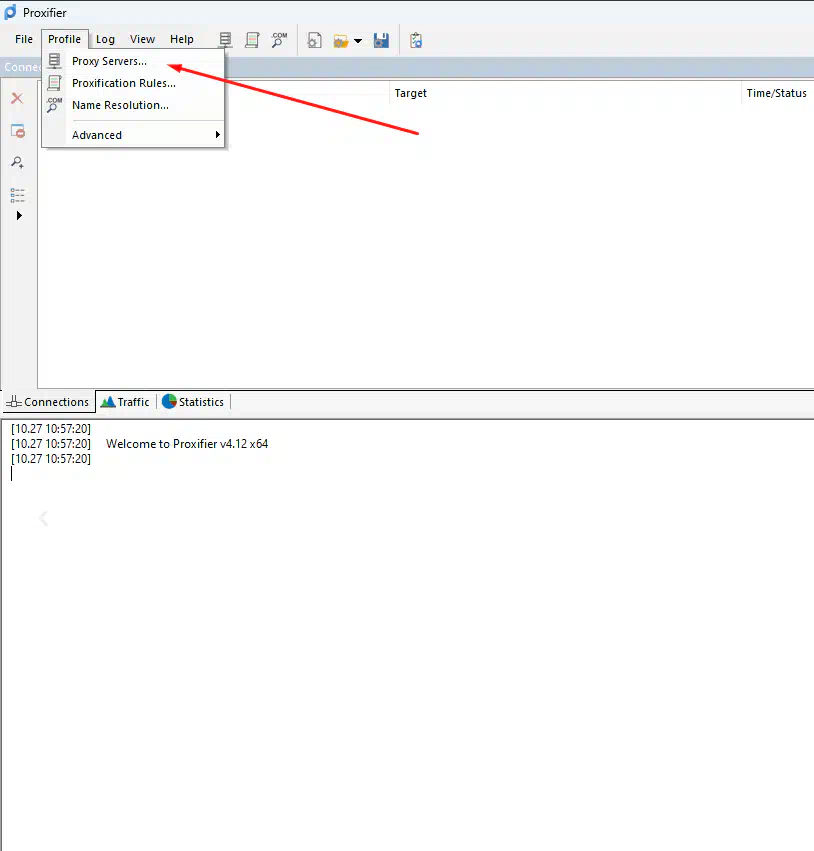Screen dimensions: 814x851
Task: Click the Proxy Servers menu item icon
Action: (54, 61)
